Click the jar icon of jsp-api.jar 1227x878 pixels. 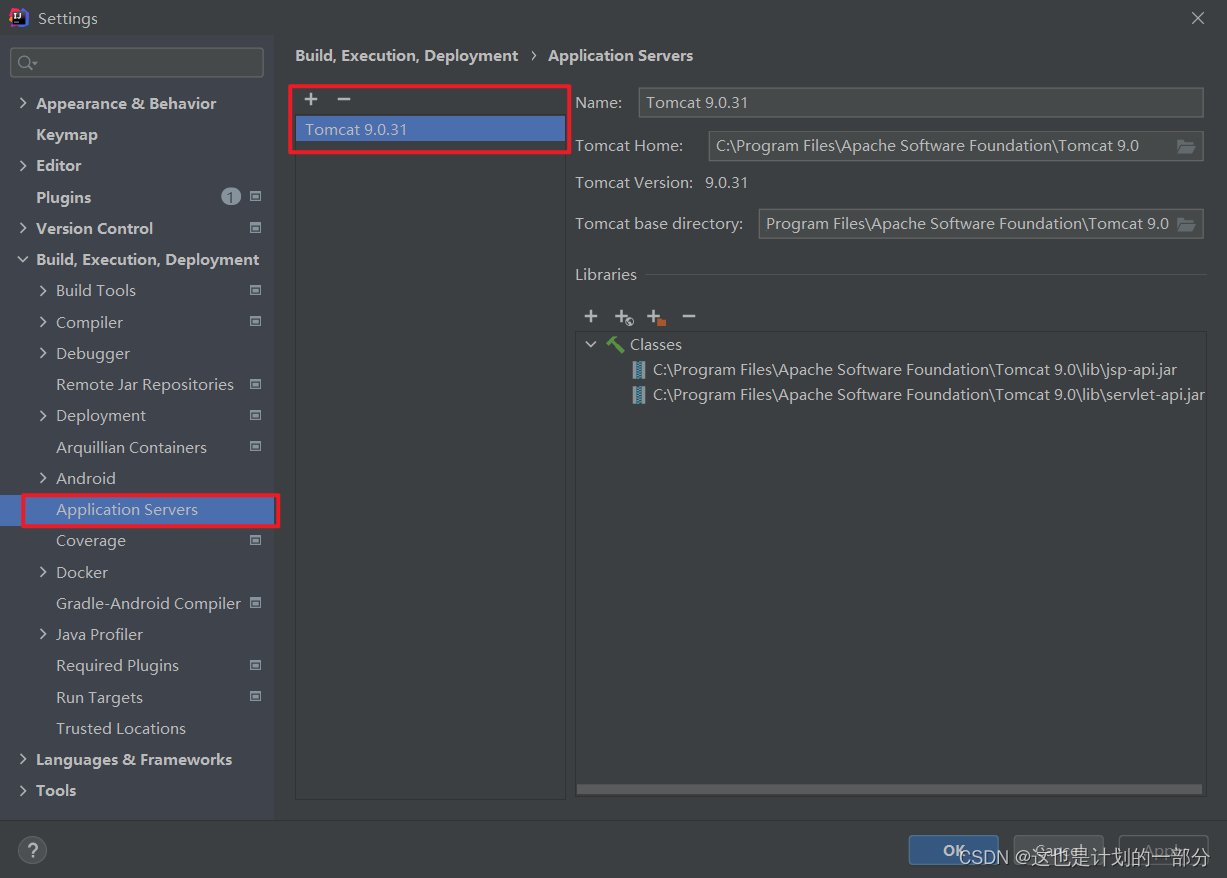[638, 370]
